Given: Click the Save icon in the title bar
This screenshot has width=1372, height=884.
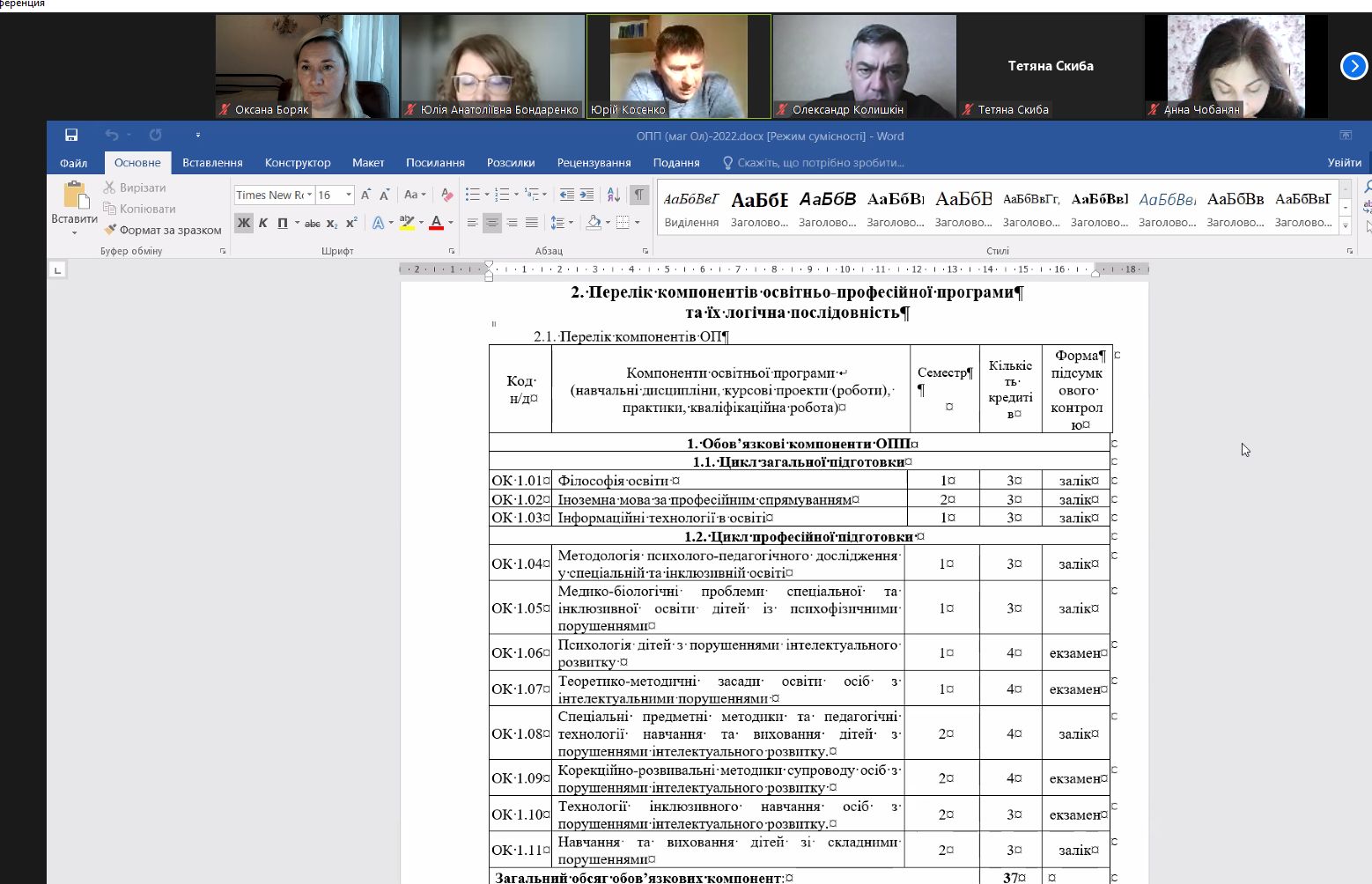Looking at the screenshot, I should 71,135.
